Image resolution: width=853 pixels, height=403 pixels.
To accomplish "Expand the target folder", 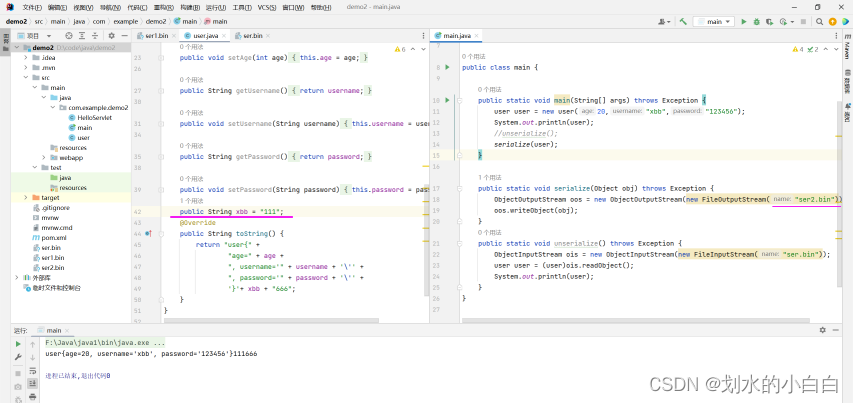I will pos(26,197).
